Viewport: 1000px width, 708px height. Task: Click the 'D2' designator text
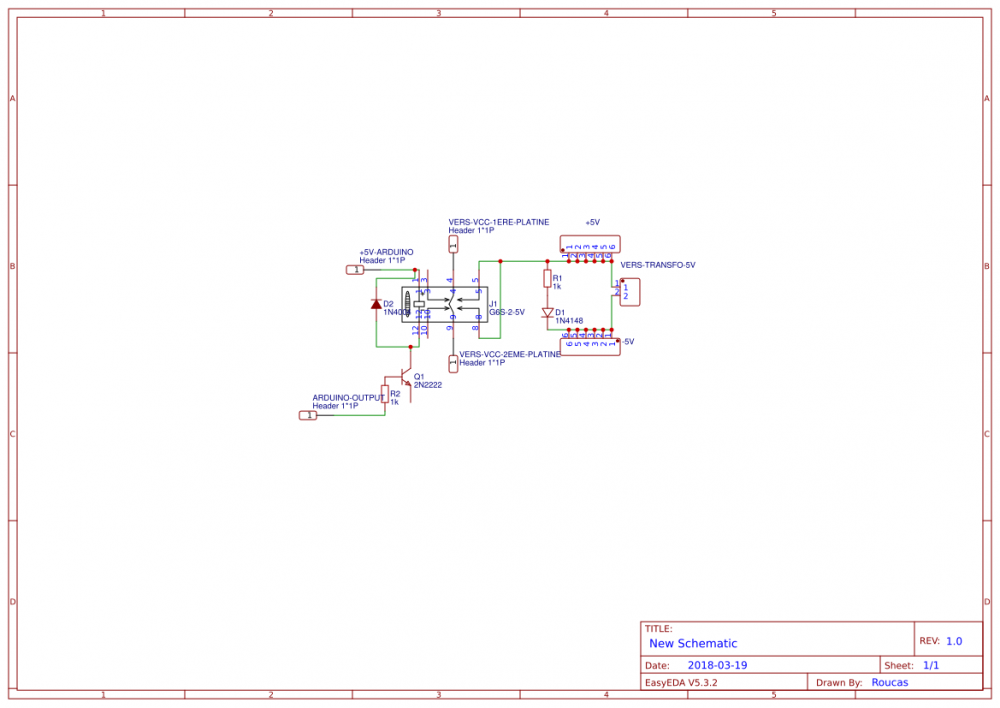388,304
